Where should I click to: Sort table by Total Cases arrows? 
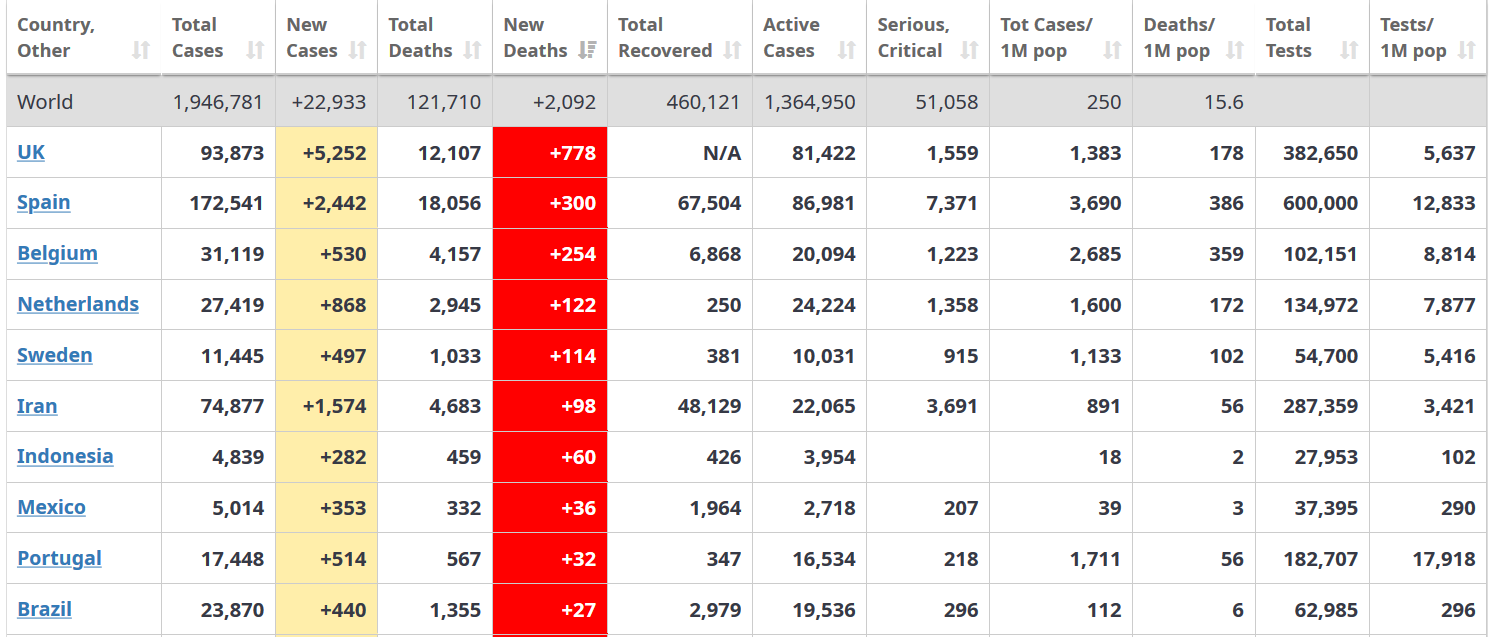[x=255, y=51]
